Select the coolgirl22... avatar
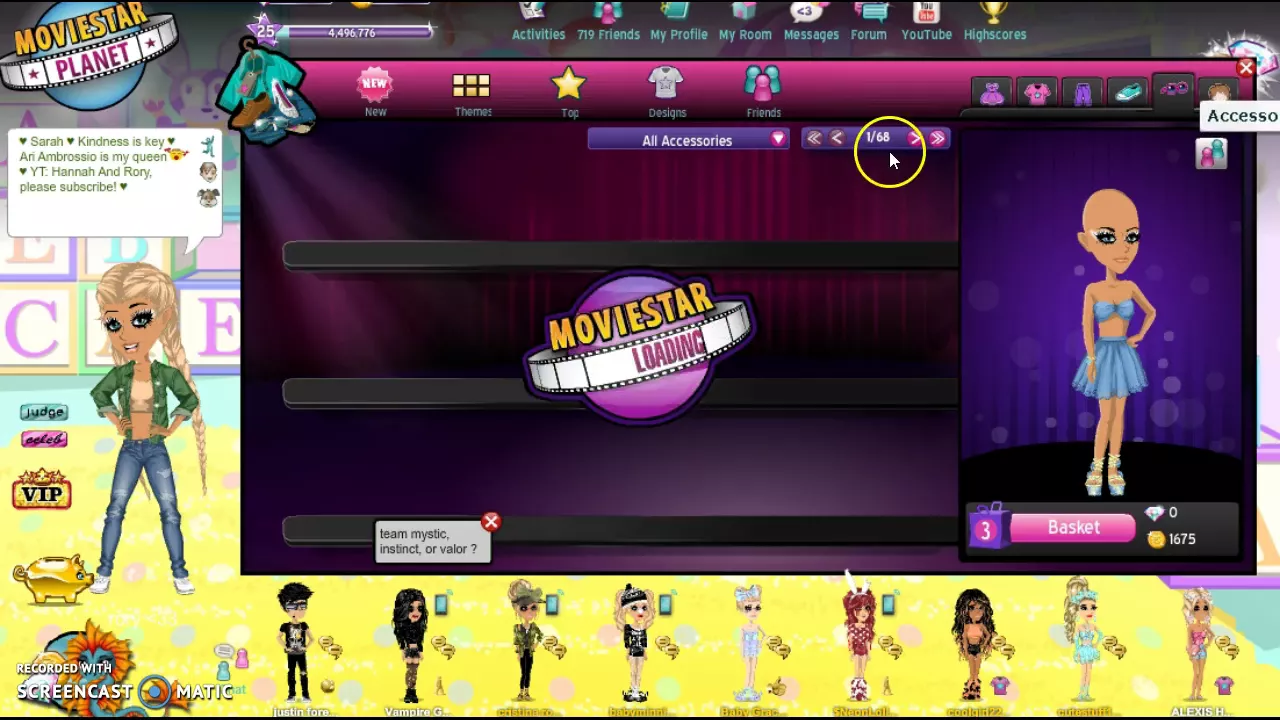 [x=972, y=645]
